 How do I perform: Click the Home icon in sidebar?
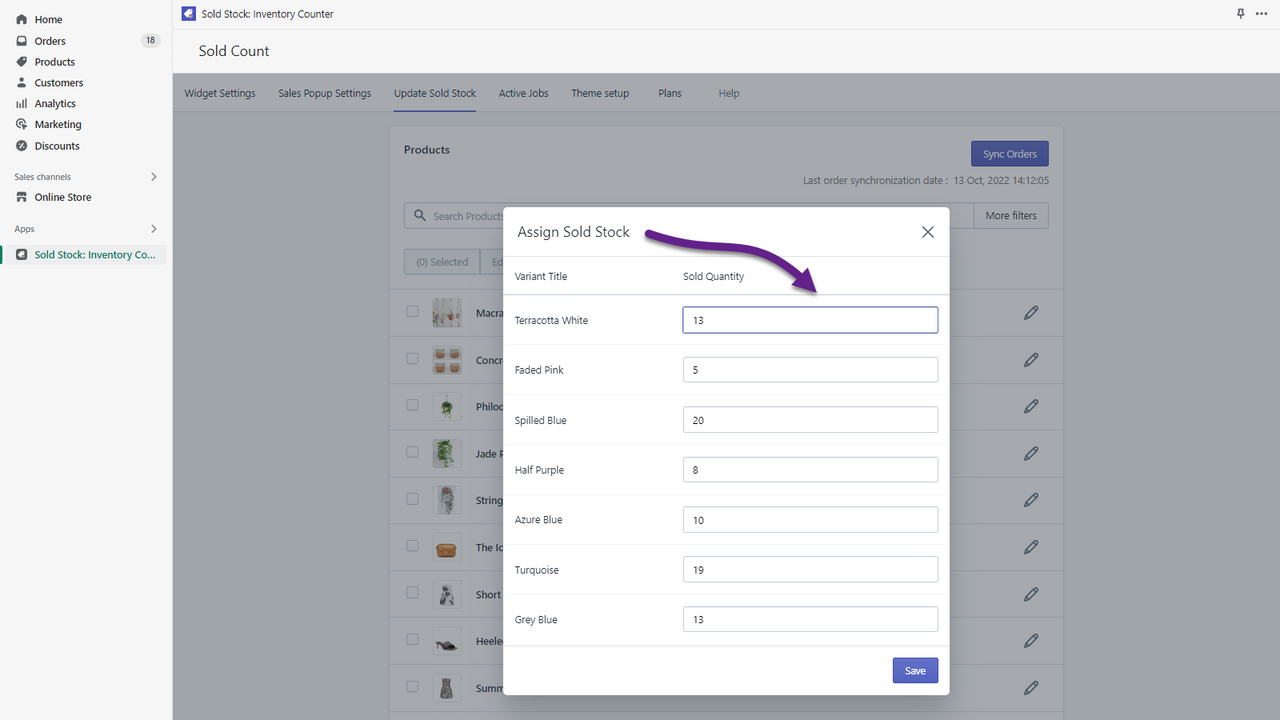tap(21, 20)
